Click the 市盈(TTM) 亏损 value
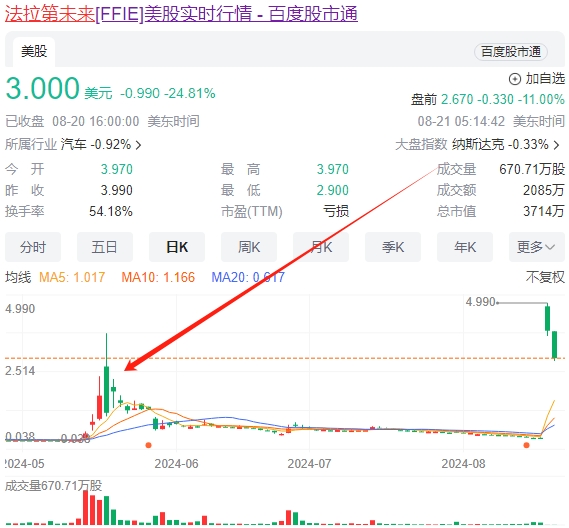569x528 pixels. tap(336, 211)
